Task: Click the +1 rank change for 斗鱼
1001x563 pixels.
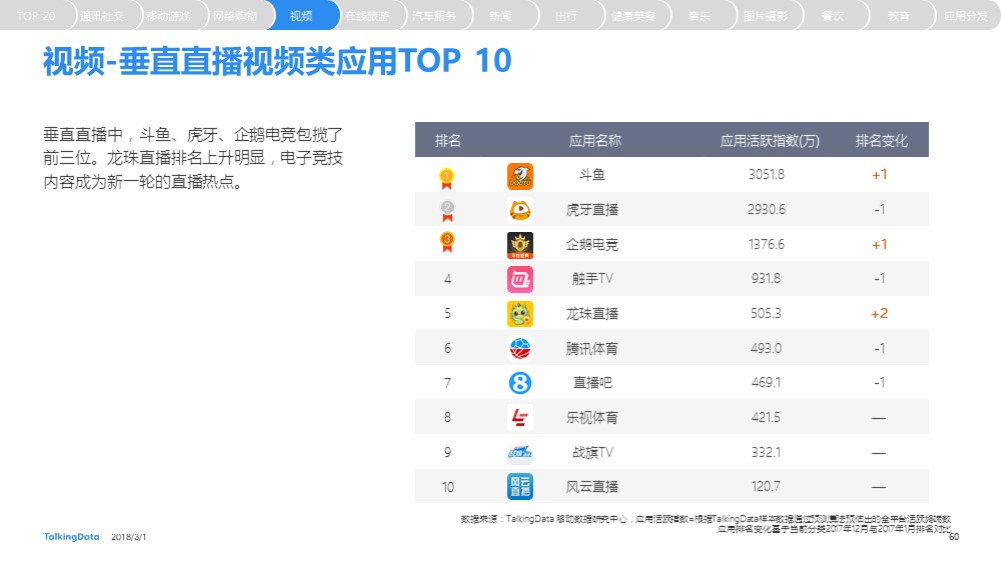Action: click(879, 174)
